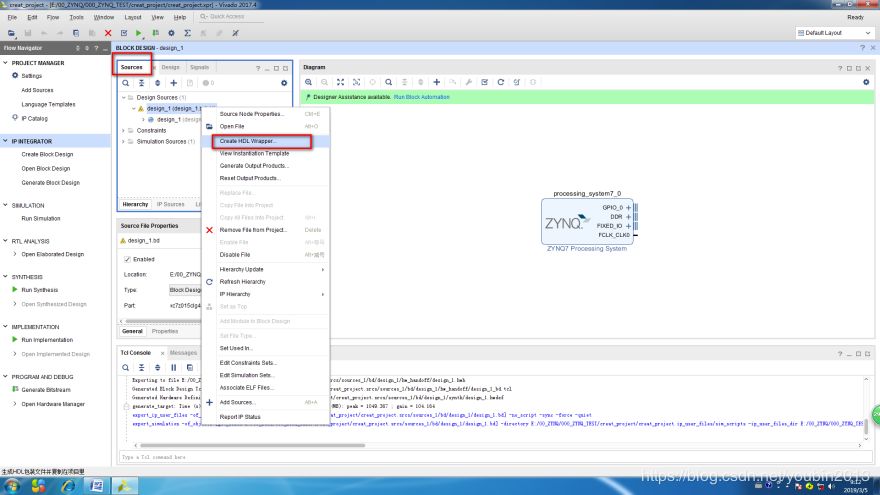Screen dimensions: 880x495
Task: Open the settings gear icon in main toolbar
Action: pos(171,33)
